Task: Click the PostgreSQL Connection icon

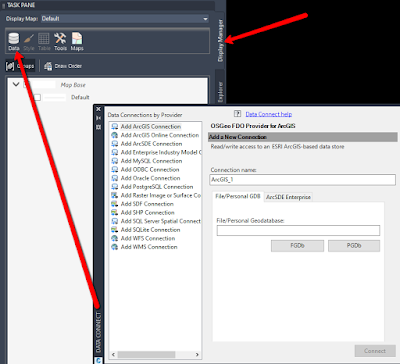Action: (115, 187)
